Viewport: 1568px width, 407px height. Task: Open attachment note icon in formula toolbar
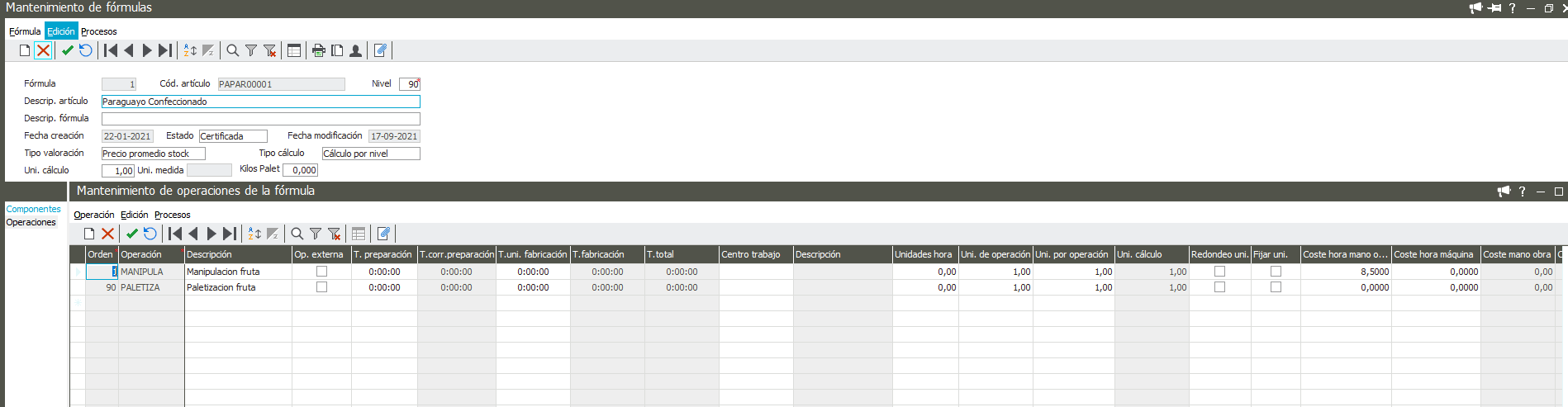[x=380, y=50]
